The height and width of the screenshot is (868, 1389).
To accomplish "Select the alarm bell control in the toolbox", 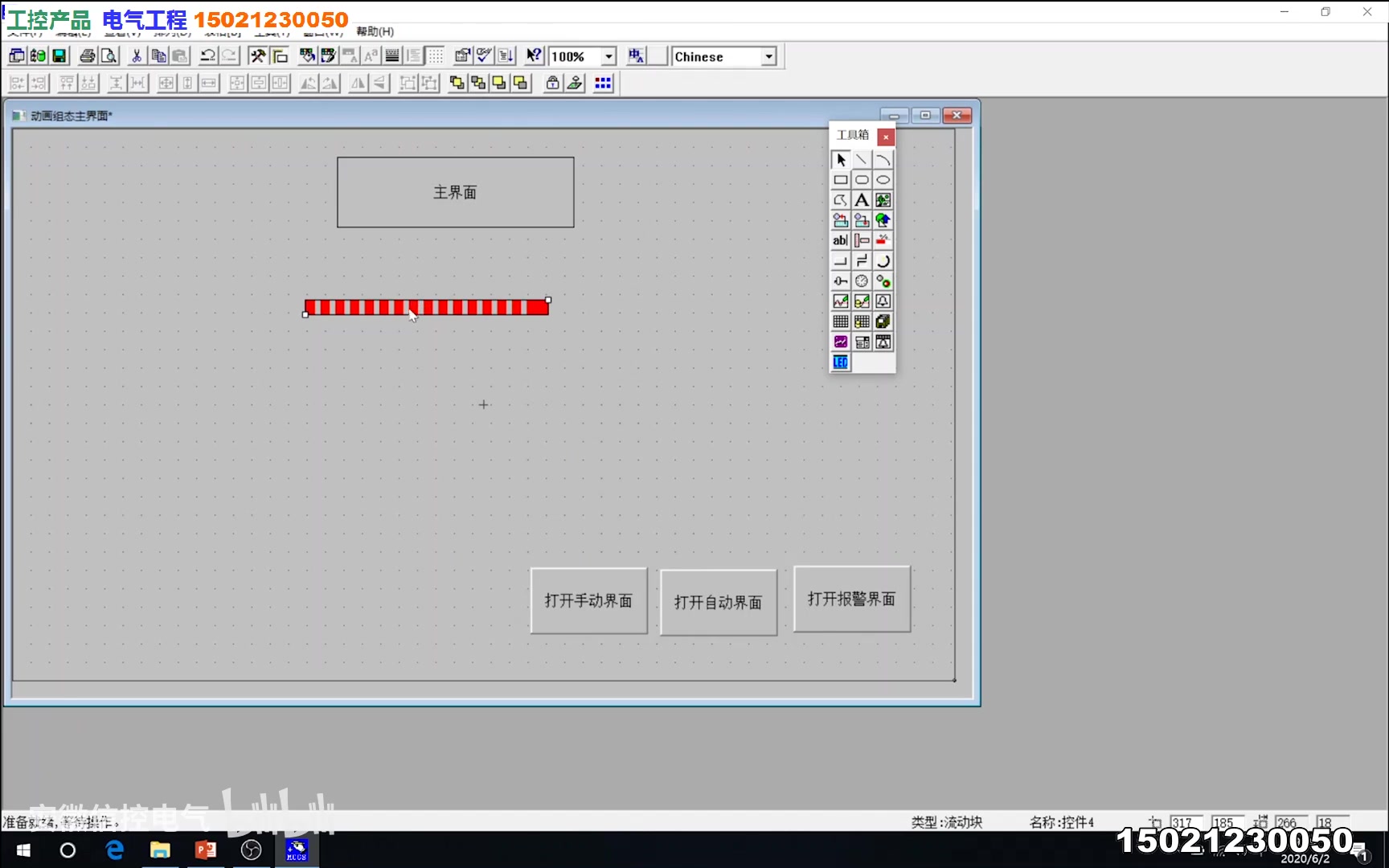I will (883, 301).
